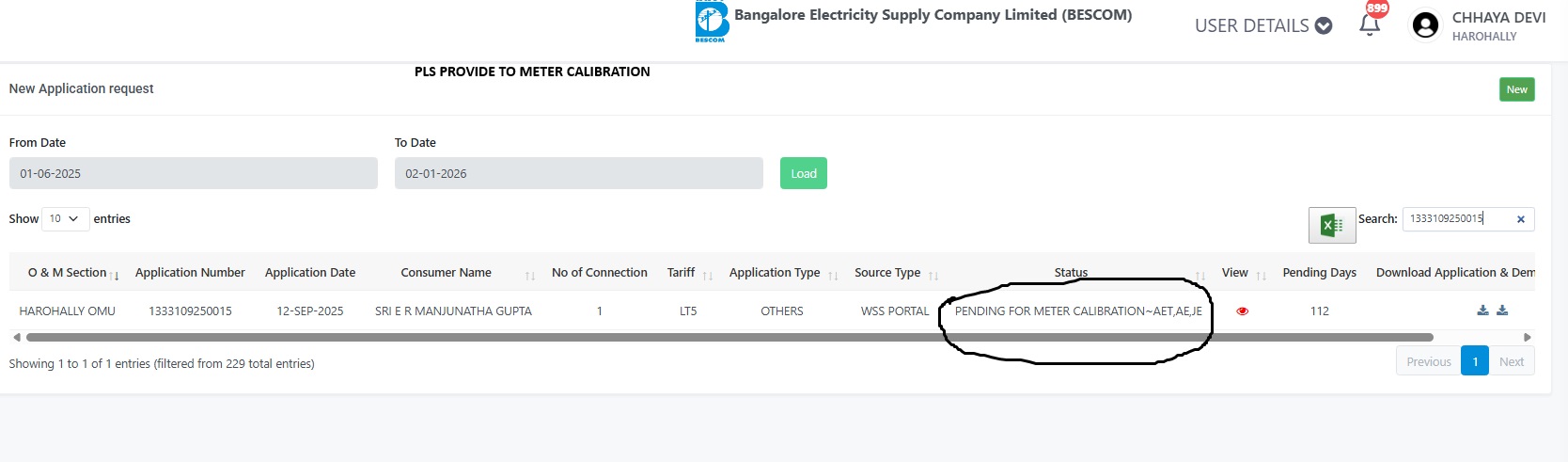Viewport: 1568px width, 462px height.
Task: Click the first download icon in the row
Action: pyautogui.click(x=1482, y=311)
